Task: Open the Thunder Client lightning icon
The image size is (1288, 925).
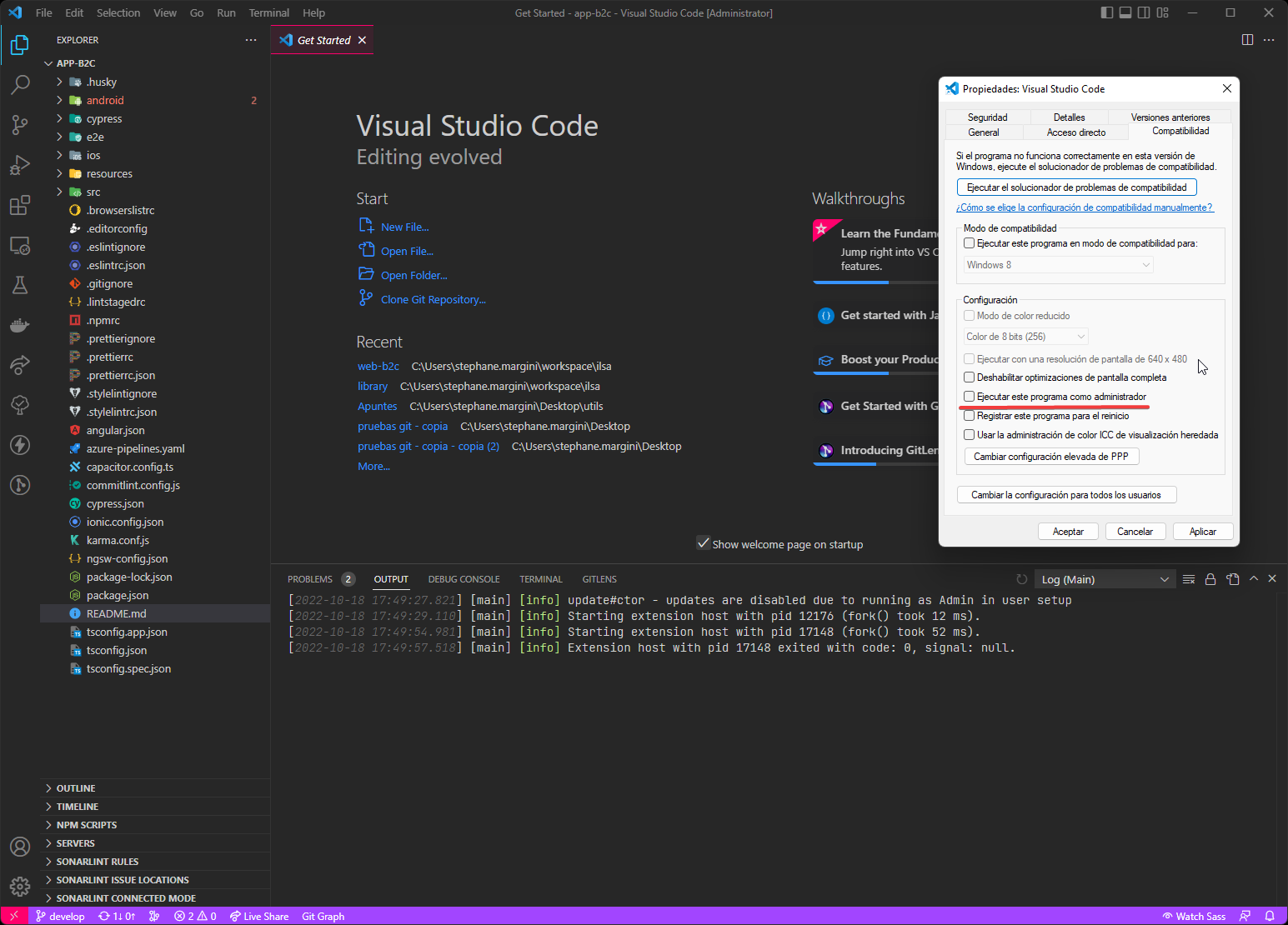Action: point(20,445)
